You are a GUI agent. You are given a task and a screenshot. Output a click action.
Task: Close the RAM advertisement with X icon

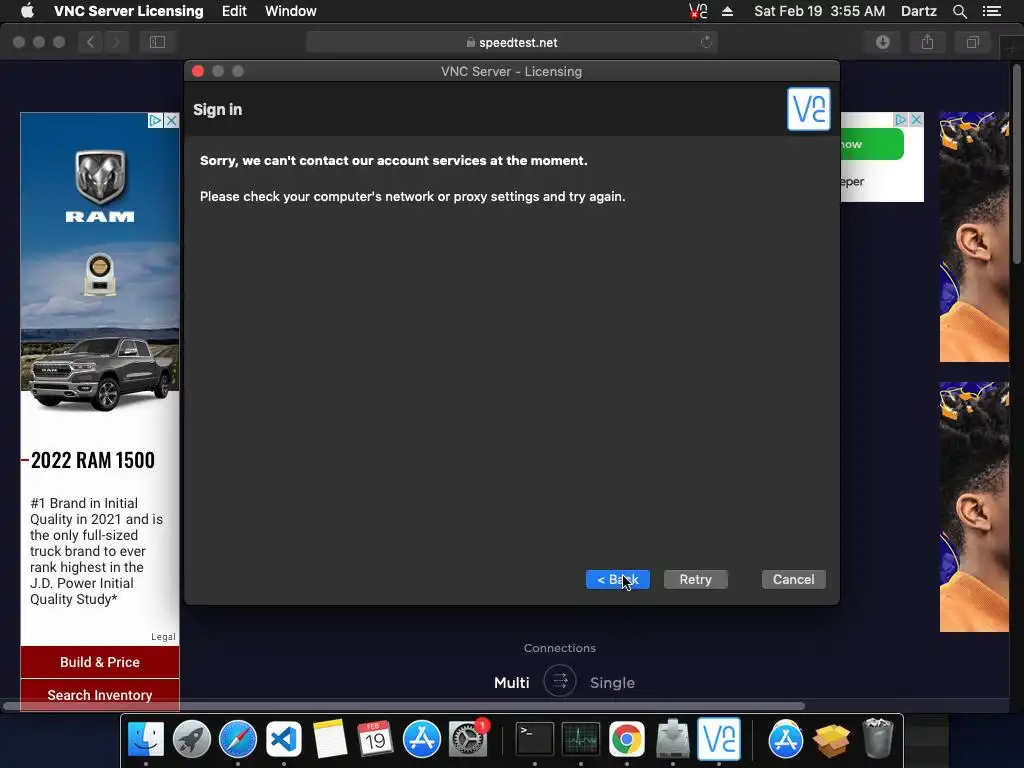click(171, 120)
